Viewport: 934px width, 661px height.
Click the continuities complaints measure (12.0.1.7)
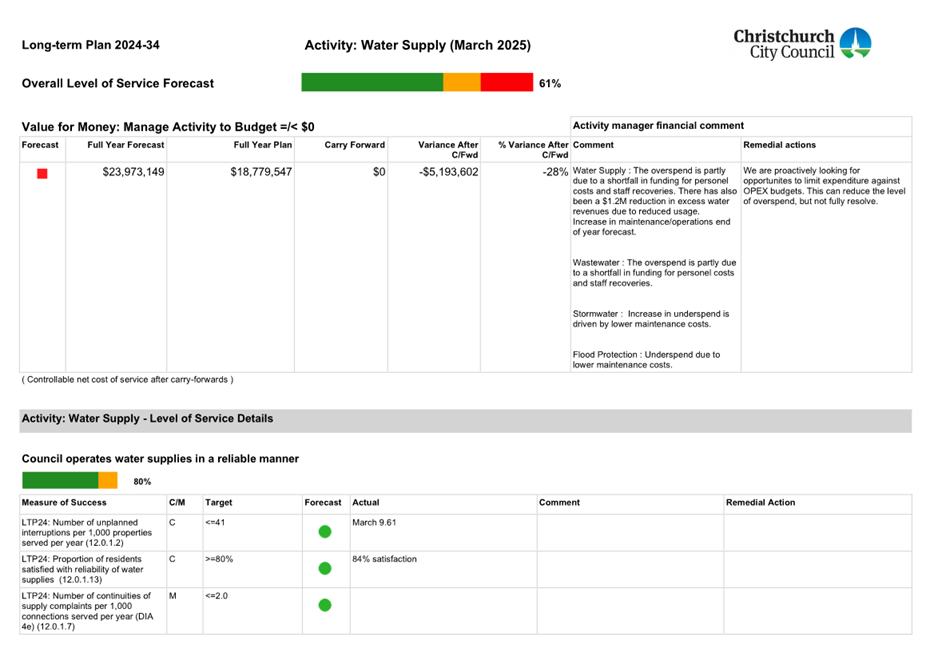tap(88, 611)
